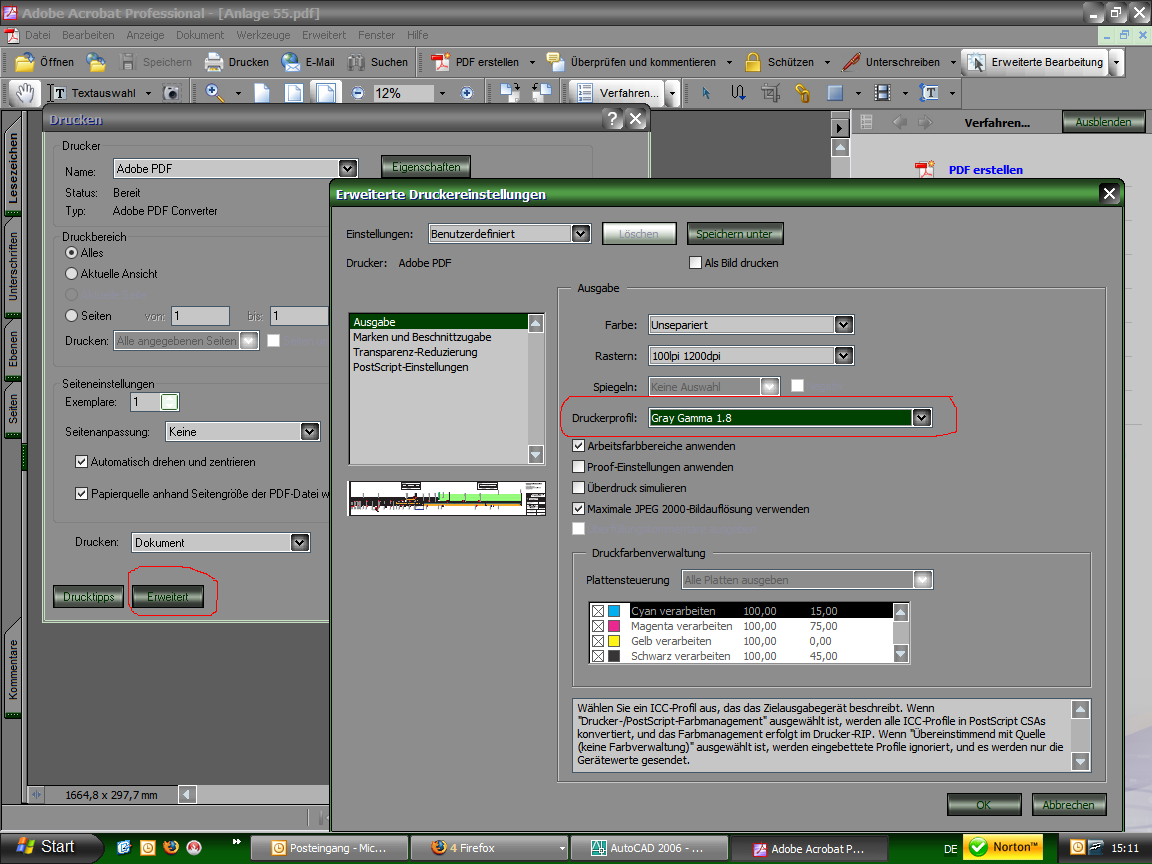Click the OK button
This screenshot has height=864, width=1152.
point(984,805)
